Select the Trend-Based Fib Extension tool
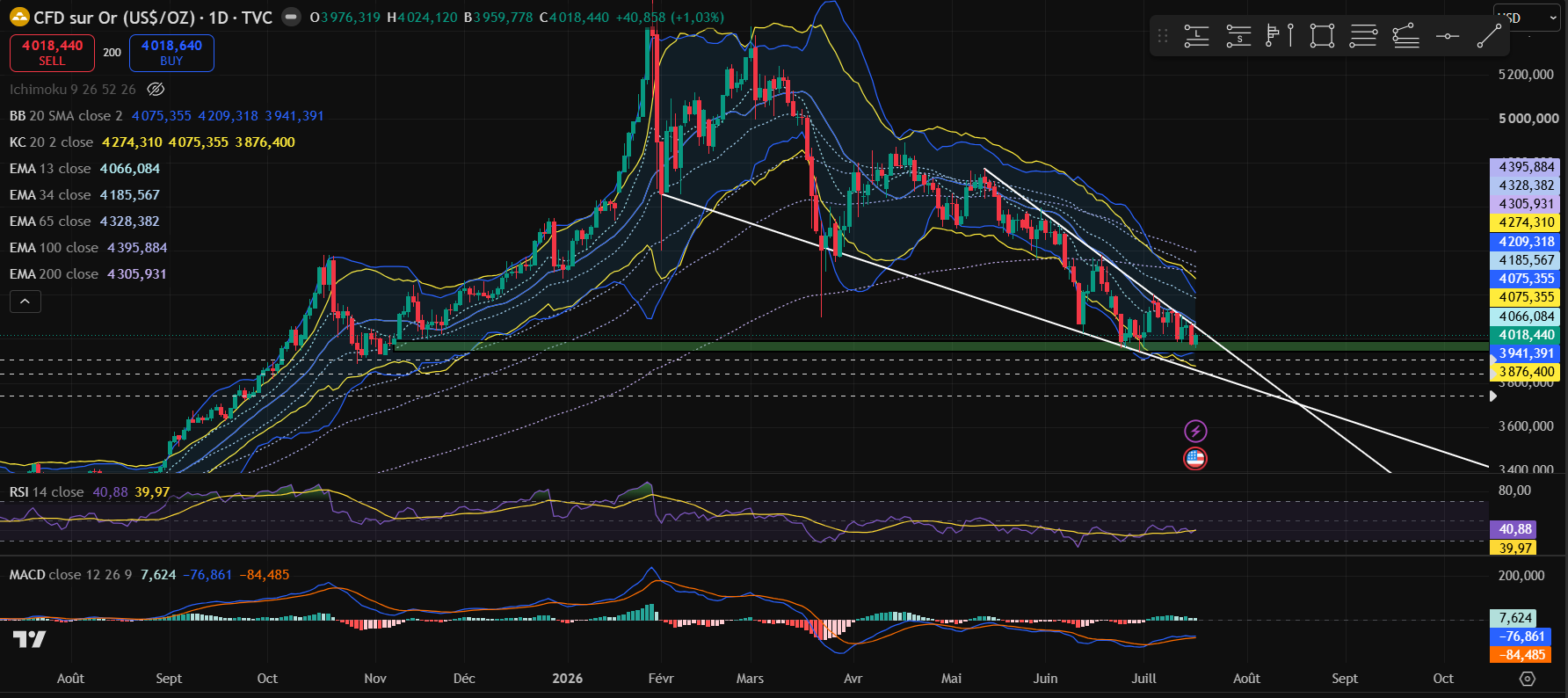 [1405, 36]
